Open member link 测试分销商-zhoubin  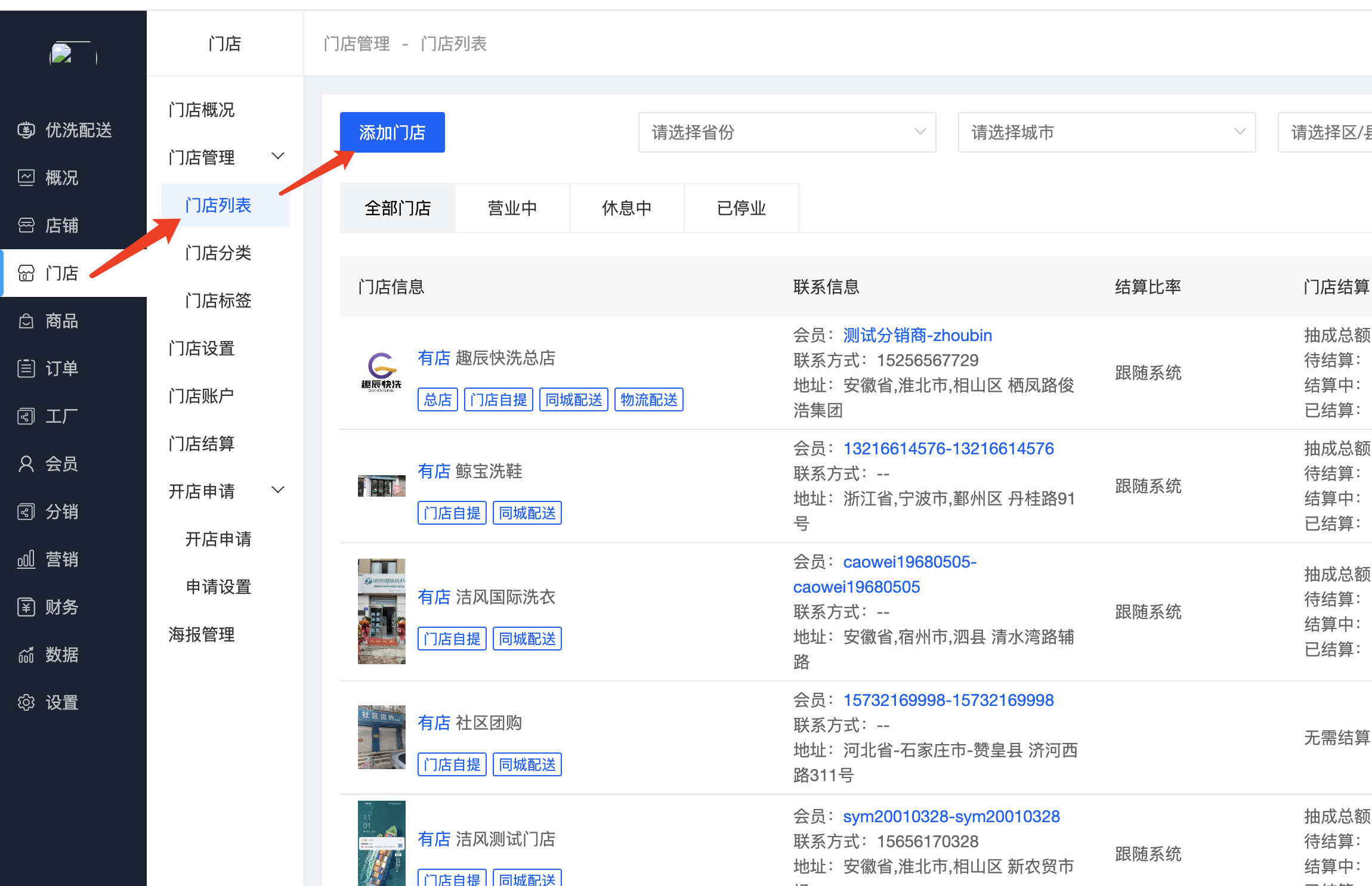[917, 335]
